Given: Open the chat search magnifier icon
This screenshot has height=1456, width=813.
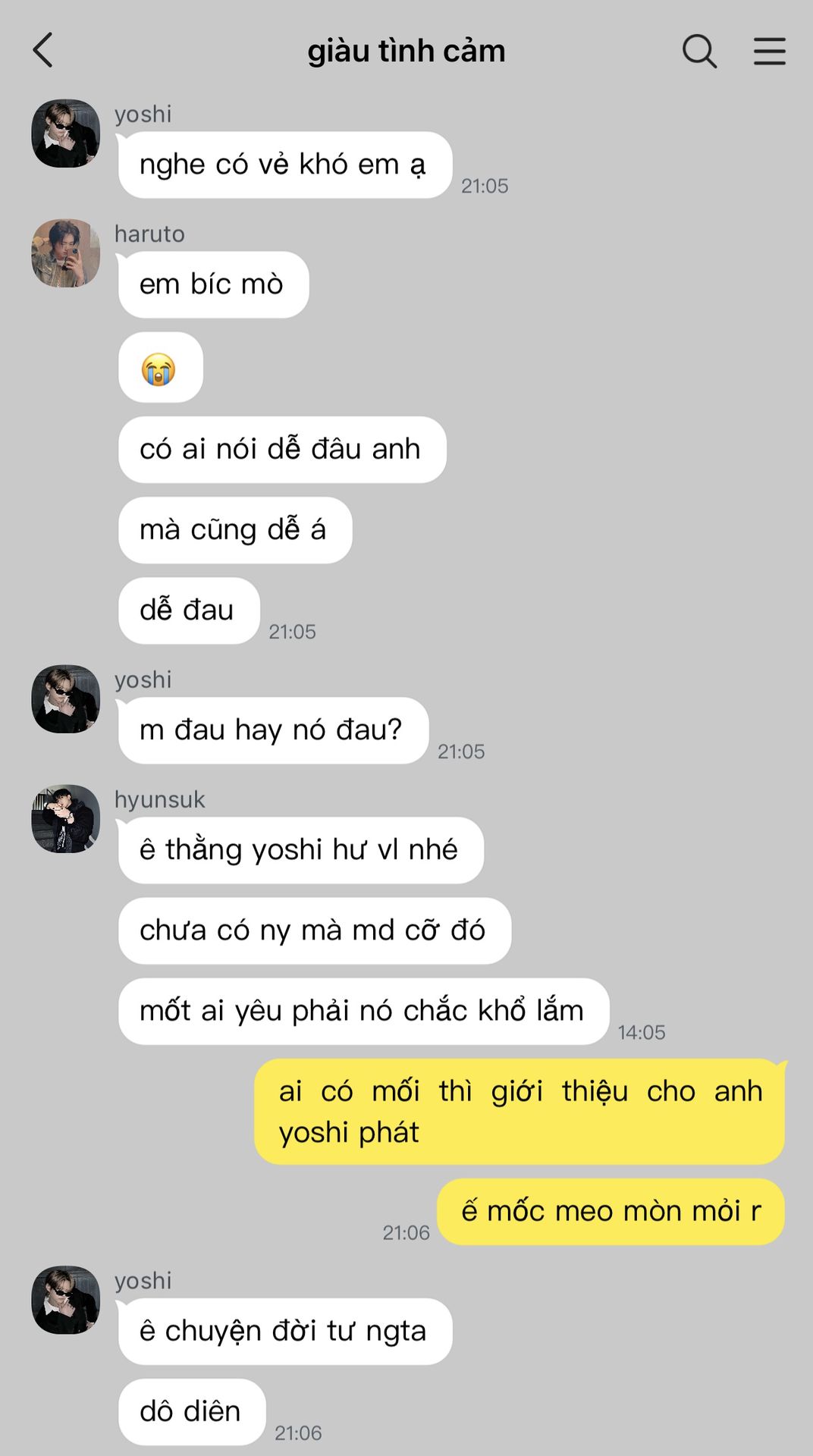Looking at the screenshot, I should point(699,51).
